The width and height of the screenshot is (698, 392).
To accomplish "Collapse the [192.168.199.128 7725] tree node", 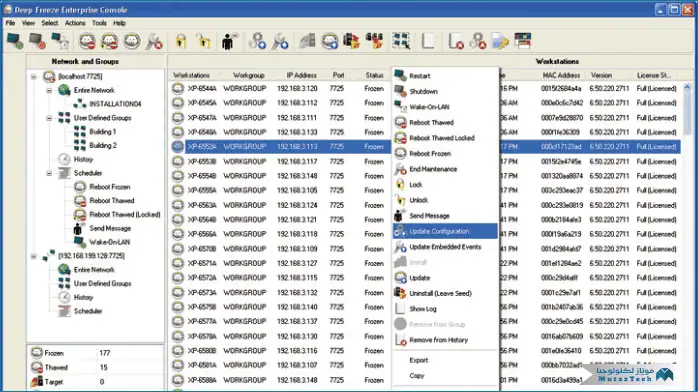I will tap(34, 256).
